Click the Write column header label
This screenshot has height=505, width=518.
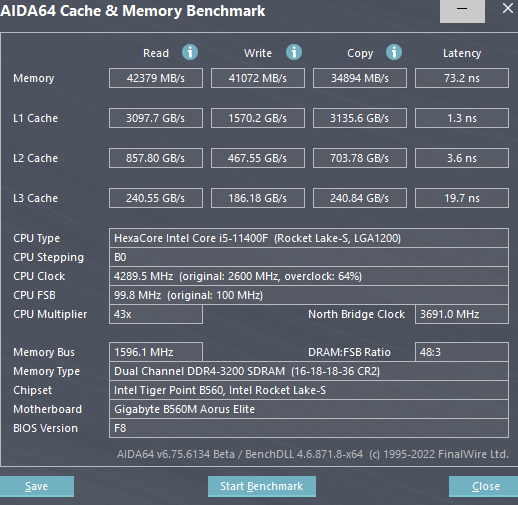258,53
